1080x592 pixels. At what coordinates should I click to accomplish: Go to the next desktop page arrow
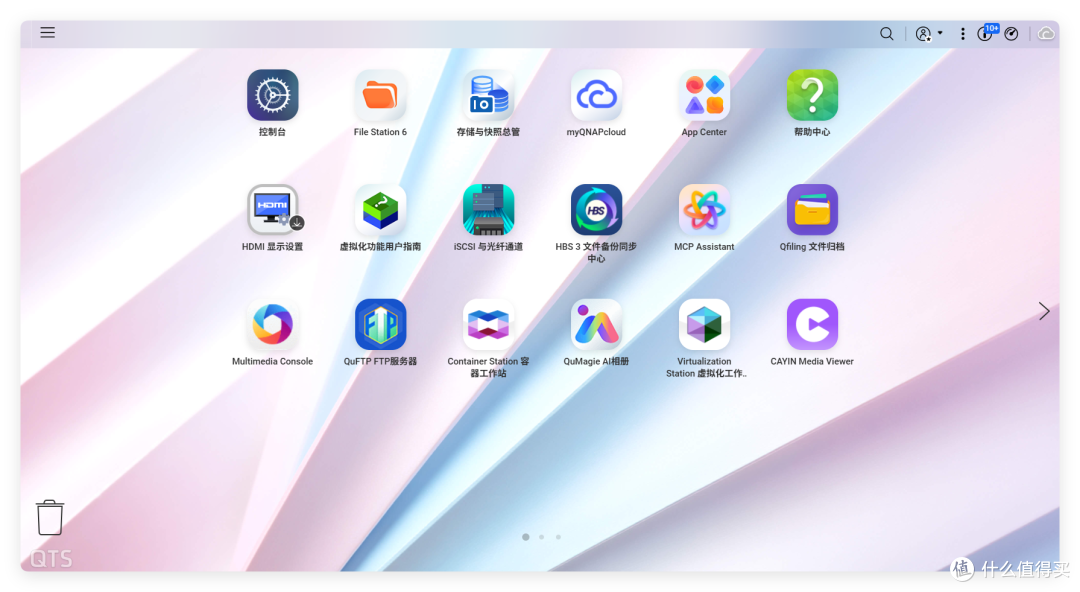[1044, 311]
